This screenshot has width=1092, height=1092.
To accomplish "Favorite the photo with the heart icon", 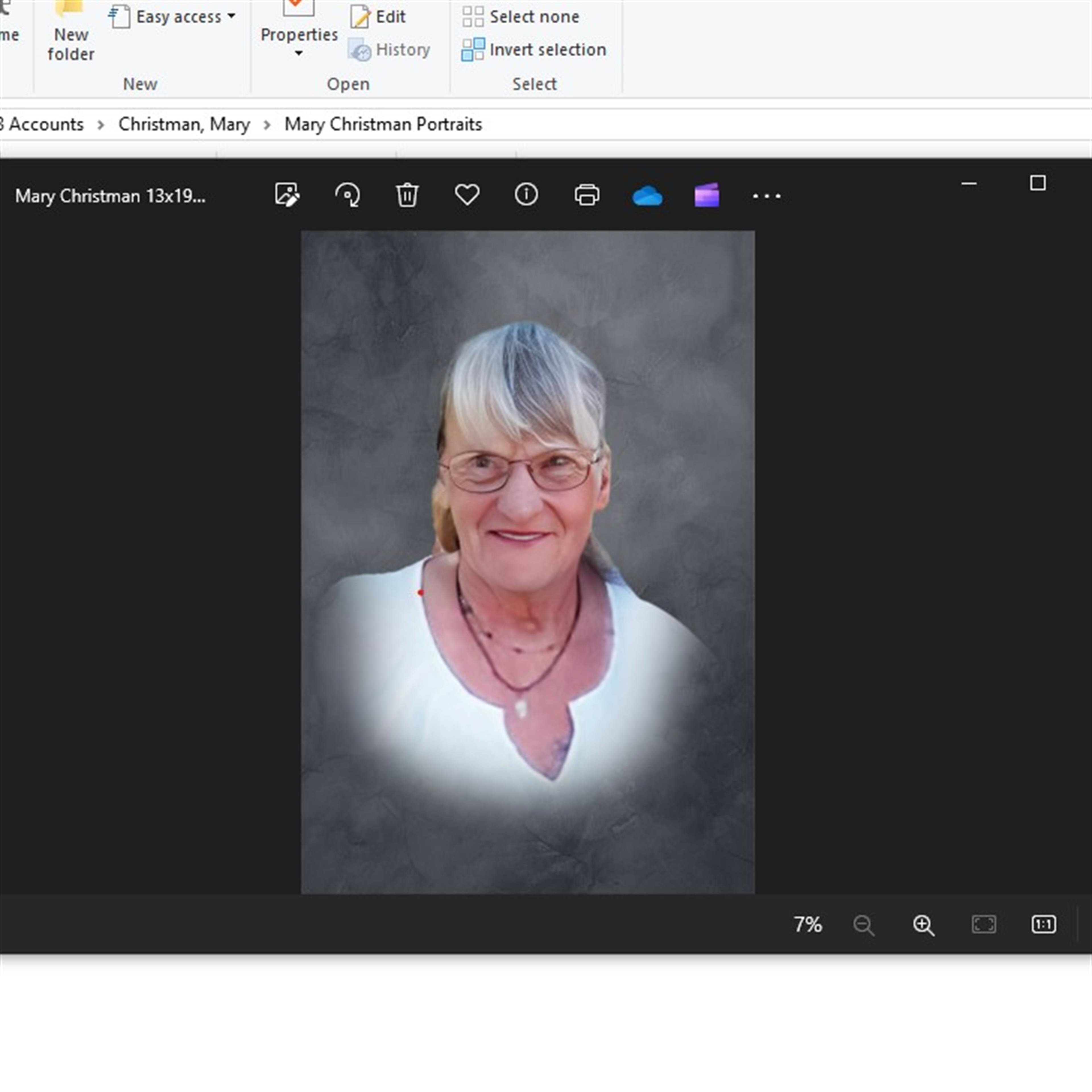I will pyautogui.click(x=467, y=195).
